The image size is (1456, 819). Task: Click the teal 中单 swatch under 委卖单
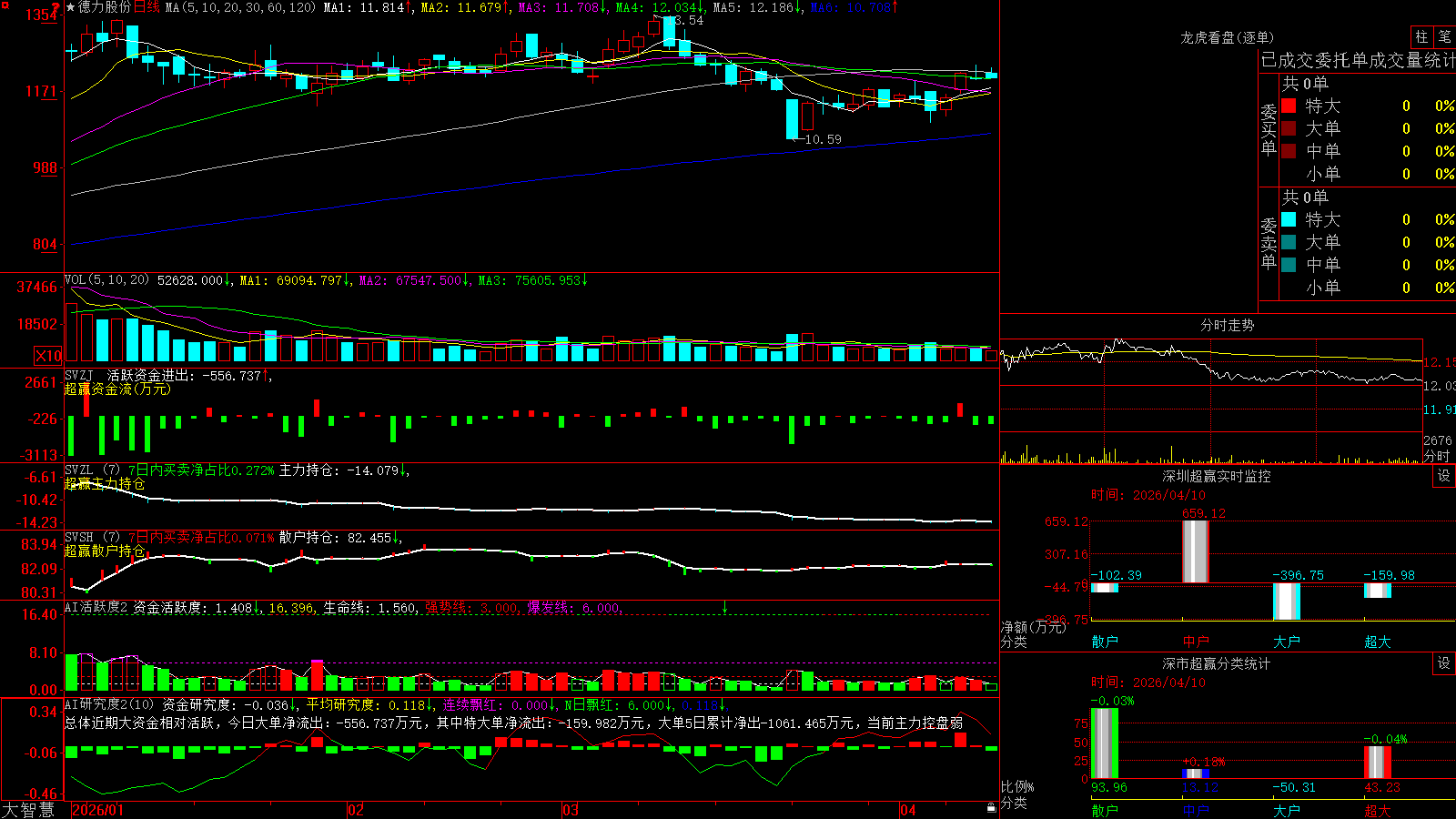pyautogui.click(x=1289, y=265)
